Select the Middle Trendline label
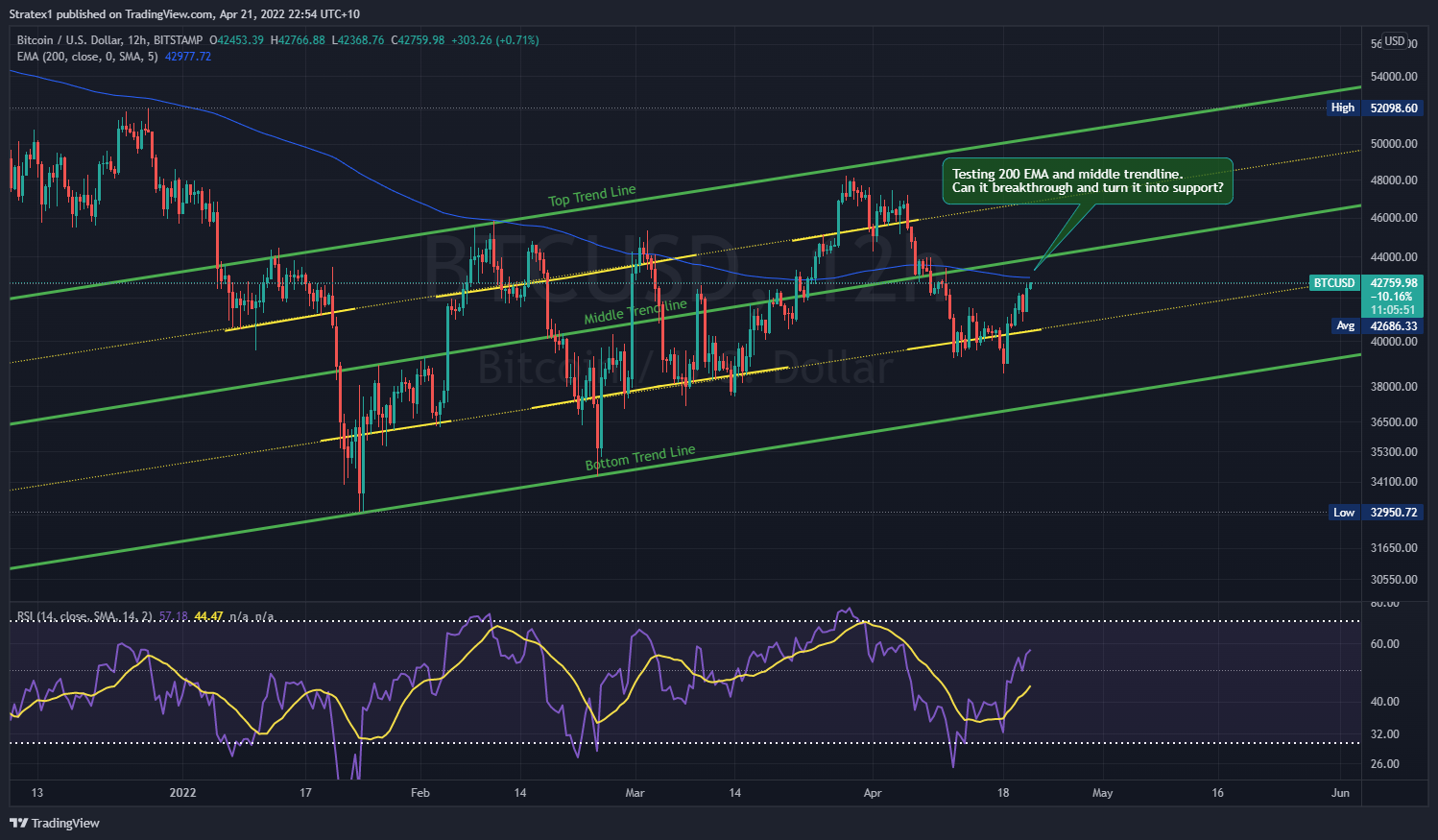 point(635,311)
